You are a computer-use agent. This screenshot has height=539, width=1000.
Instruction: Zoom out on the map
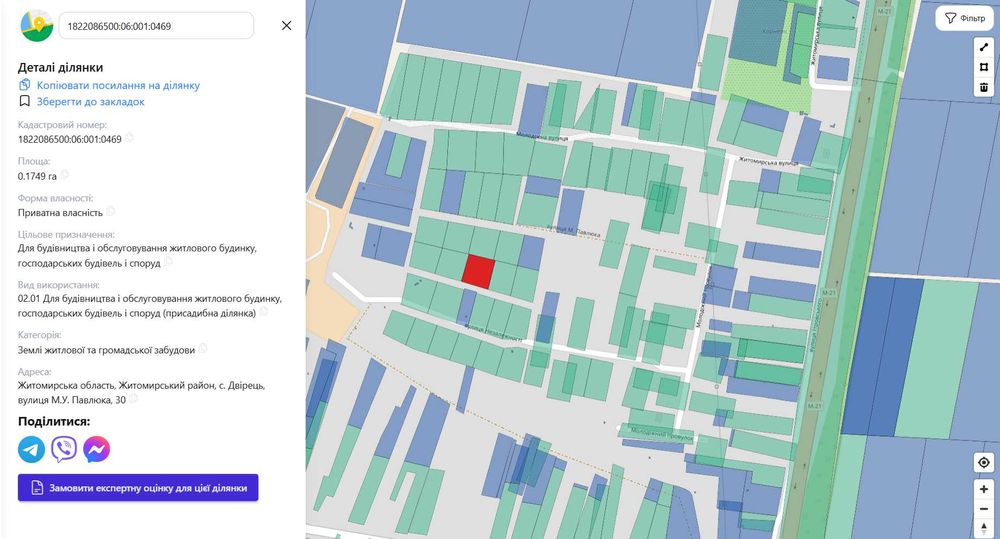pyautogui.click(x=984, y=509)
